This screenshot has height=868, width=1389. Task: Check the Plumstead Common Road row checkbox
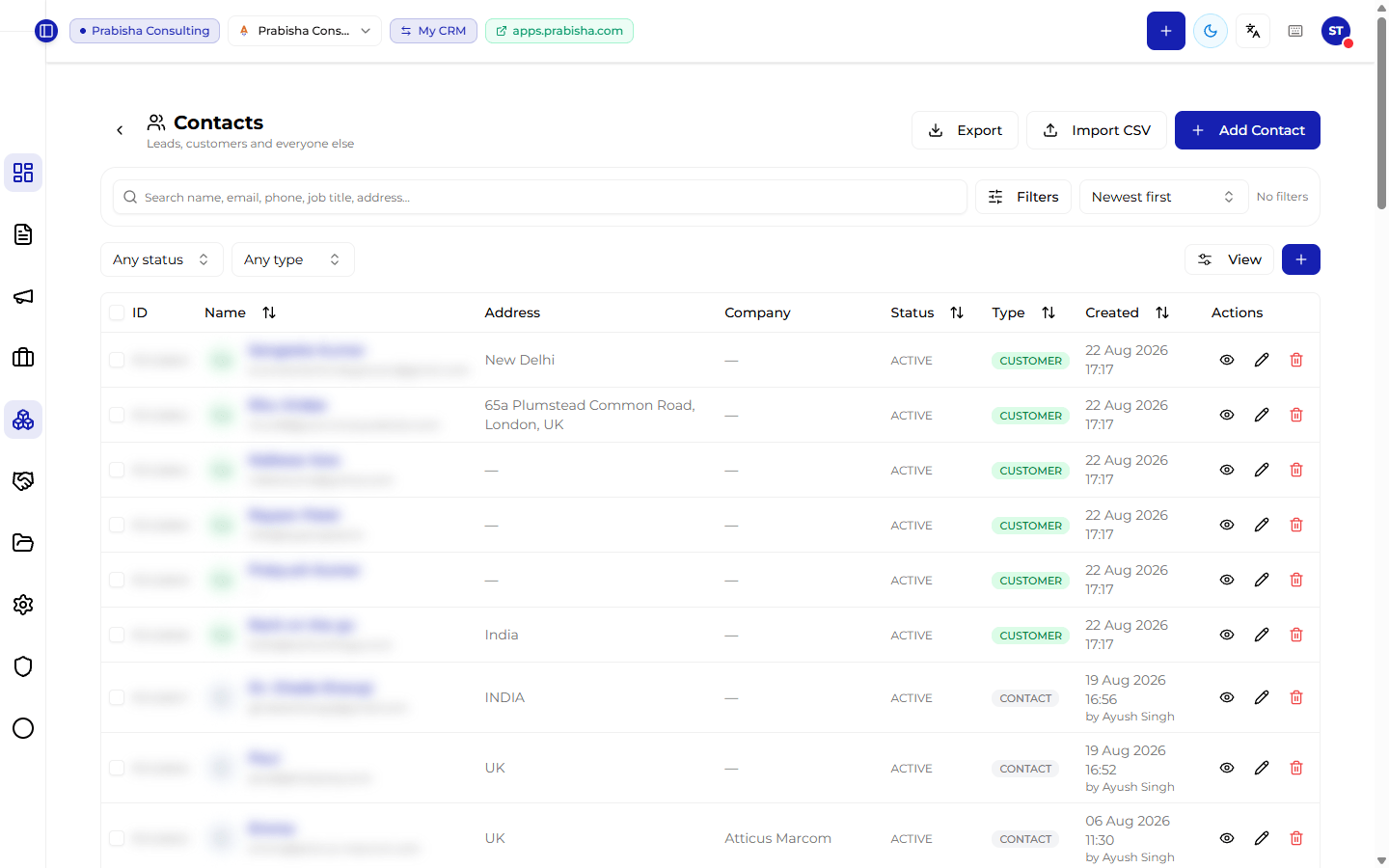click(x=117, y=415)
